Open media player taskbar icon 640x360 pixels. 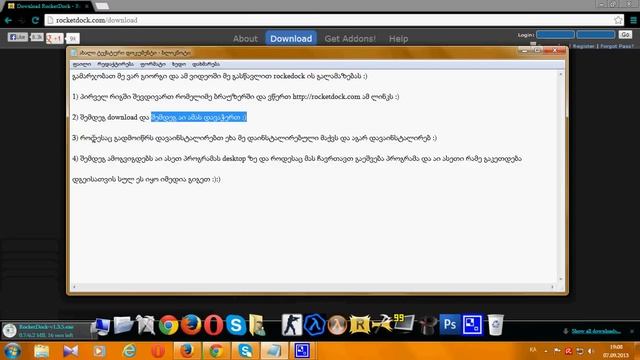coord(99,351)
